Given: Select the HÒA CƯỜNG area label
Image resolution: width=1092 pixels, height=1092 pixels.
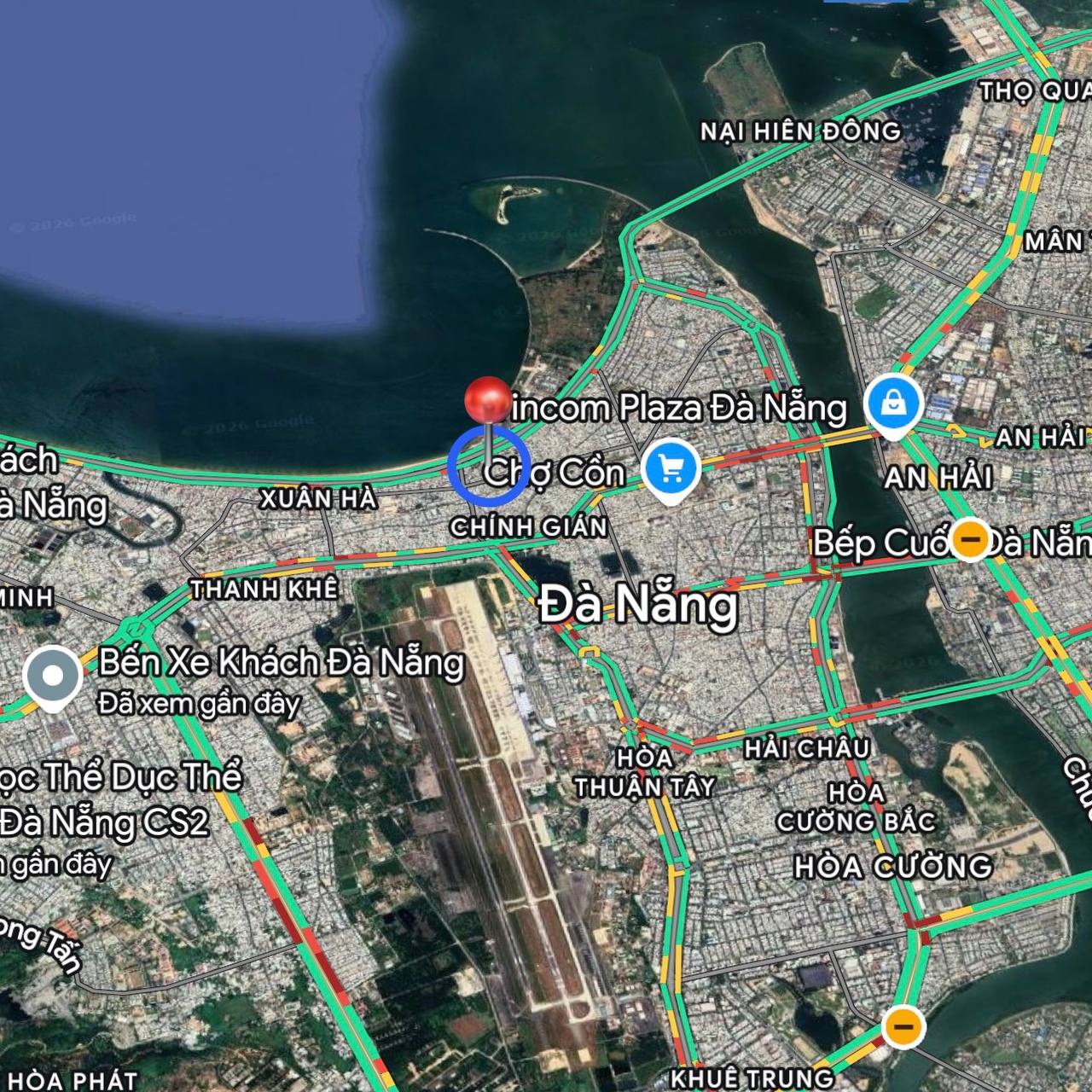Looking at the screenshot, I should point(894,867).
